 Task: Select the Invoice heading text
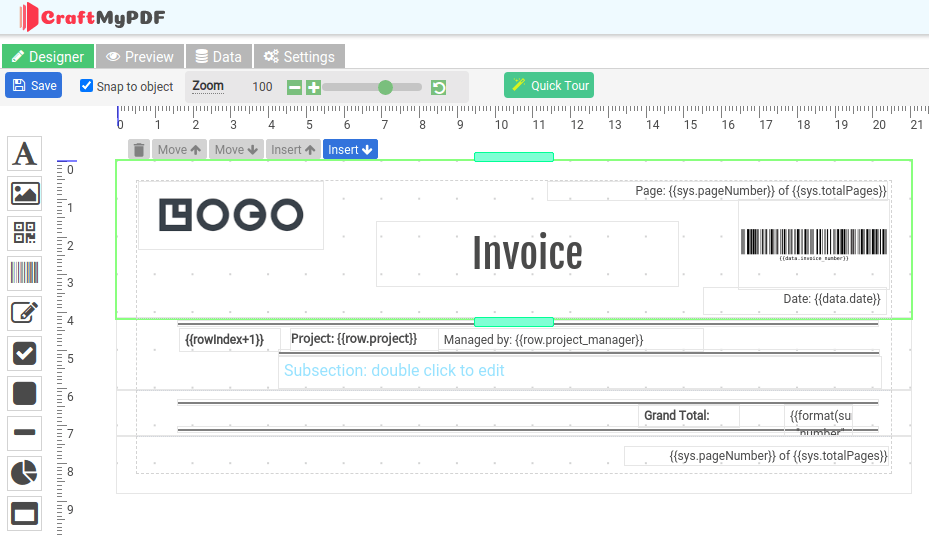pos(527,254)
